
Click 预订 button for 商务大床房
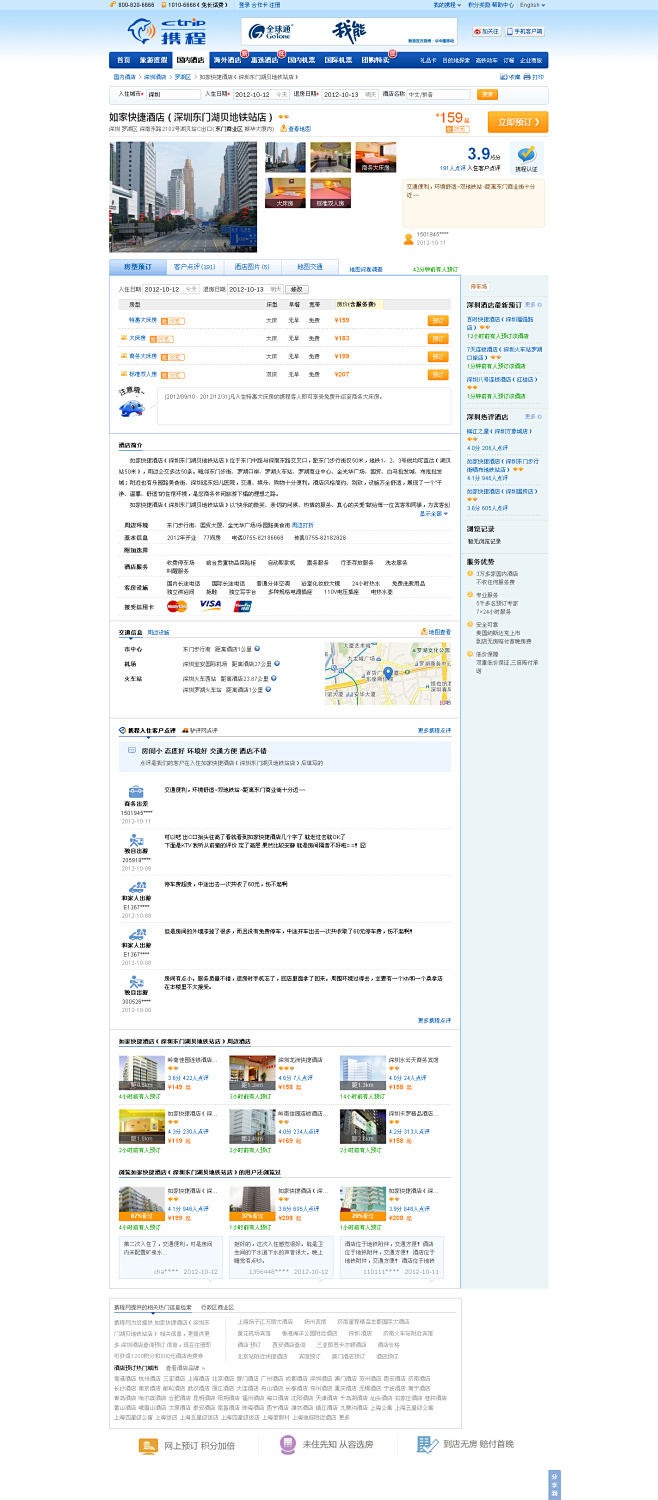coord(438,356)
